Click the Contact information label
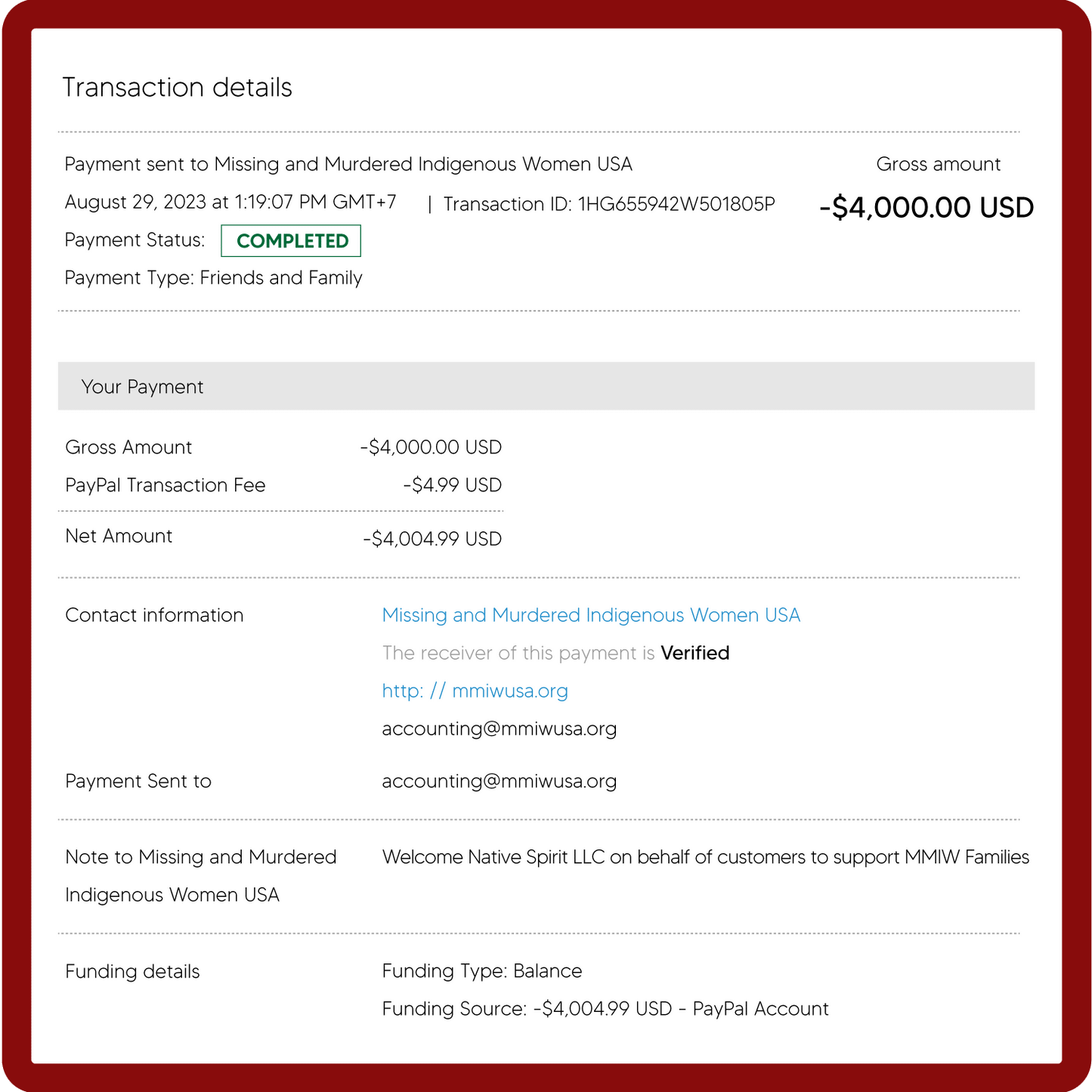Image resolution: width=1092 pixels, height=1092 pixels. [x=154, y=615]
